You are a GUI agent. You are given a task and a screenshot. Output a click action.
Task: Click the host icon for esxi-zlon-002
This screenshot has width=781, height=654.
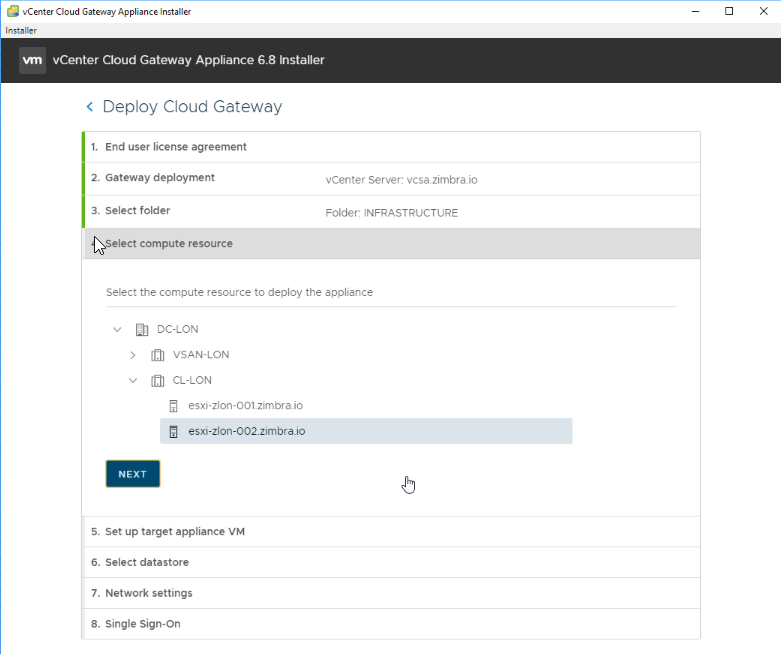coord(173,431)
